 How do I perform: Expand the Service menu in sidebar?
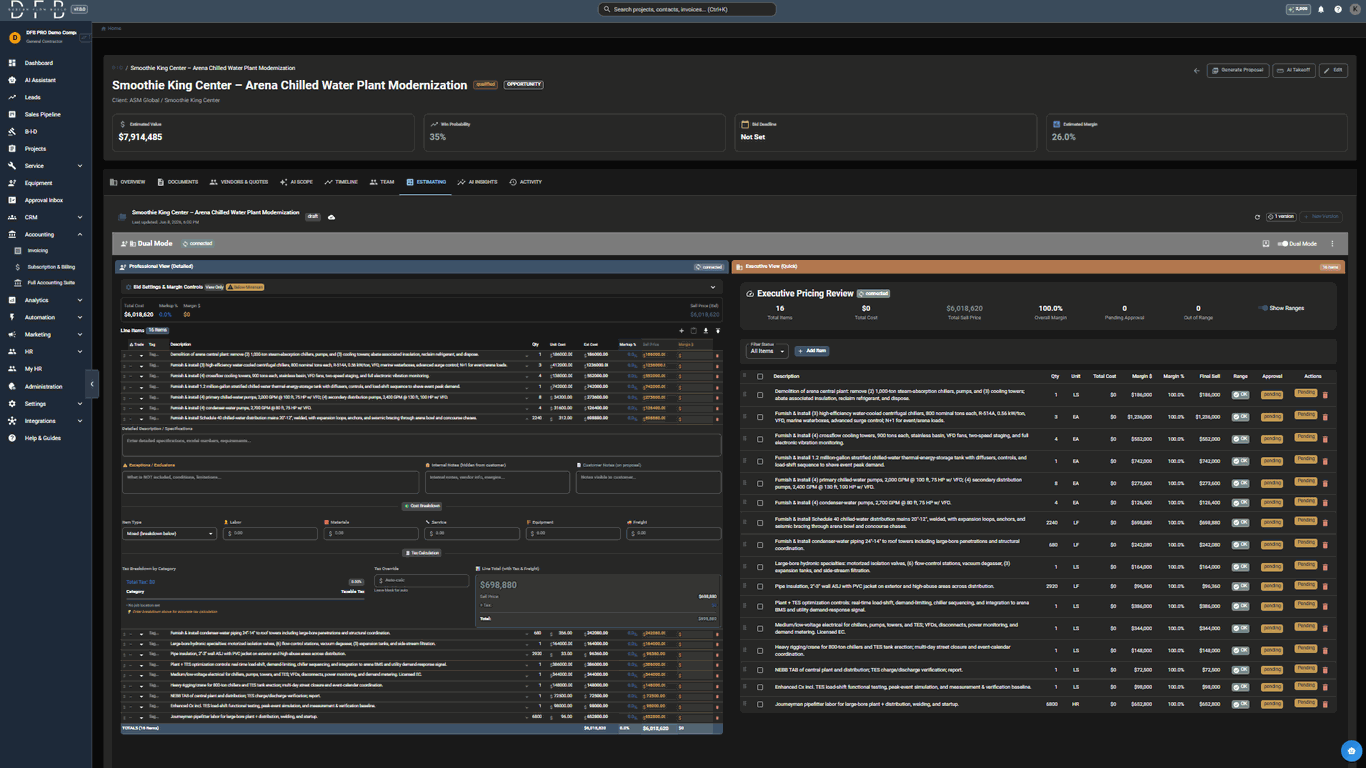point(46,166)
